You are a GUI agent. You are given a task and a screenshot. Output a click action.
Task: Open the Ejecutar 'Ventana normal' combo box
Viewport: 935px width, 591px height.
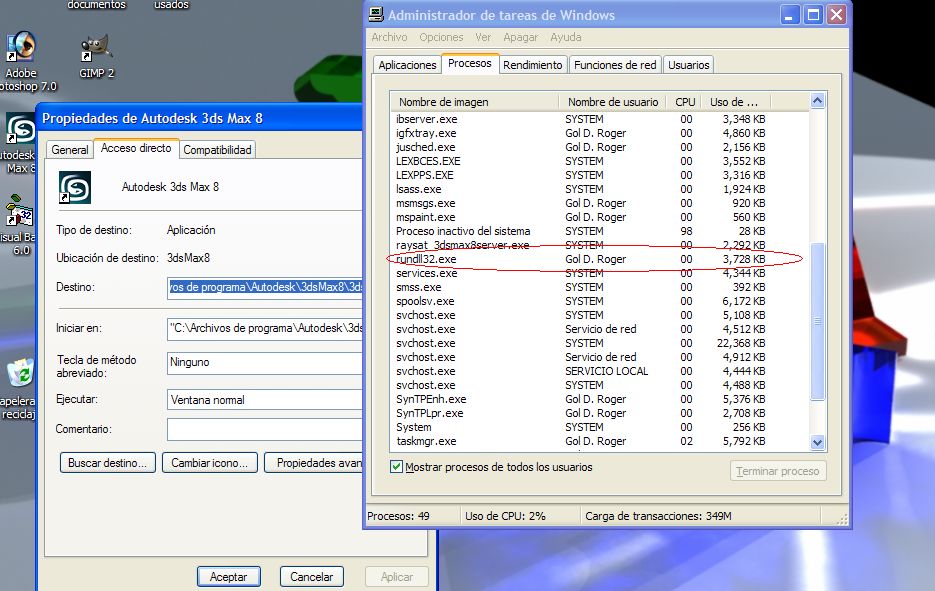[265, 400]
